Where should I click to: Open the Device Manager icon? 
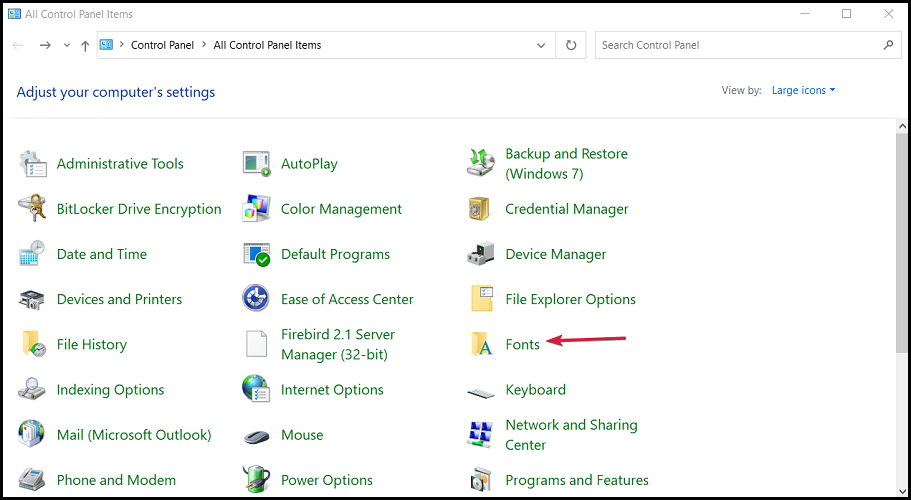click(481, 254)
